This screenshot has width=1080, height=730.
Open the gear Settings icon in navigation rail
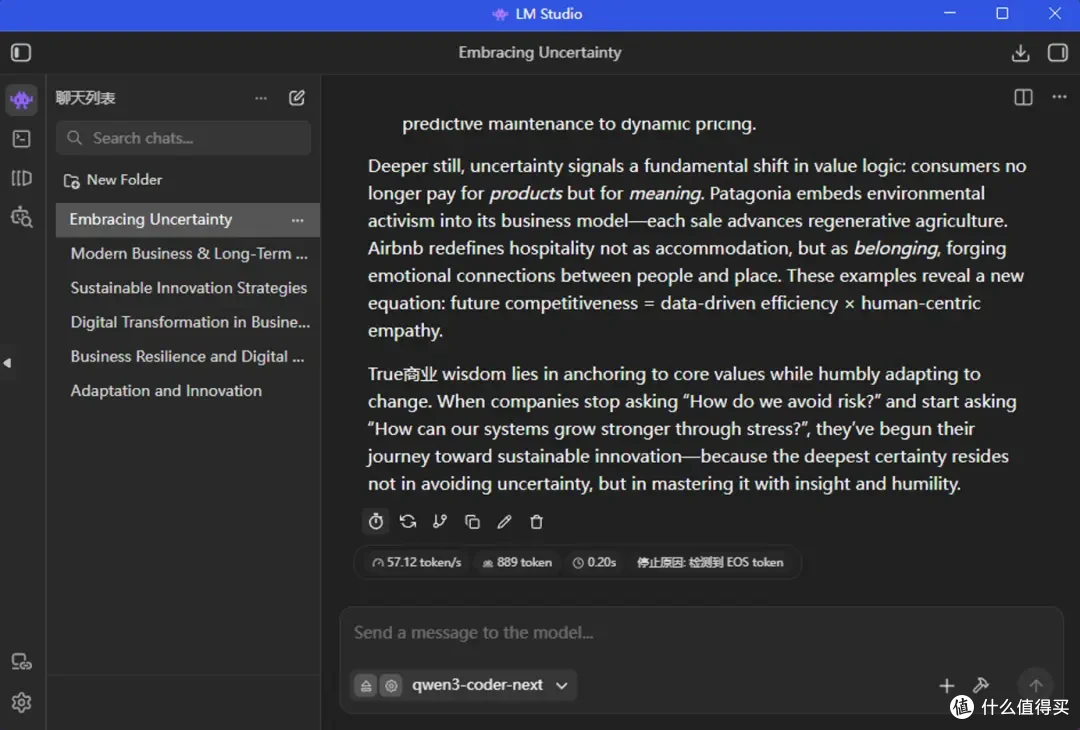click(x=21, y=702)
